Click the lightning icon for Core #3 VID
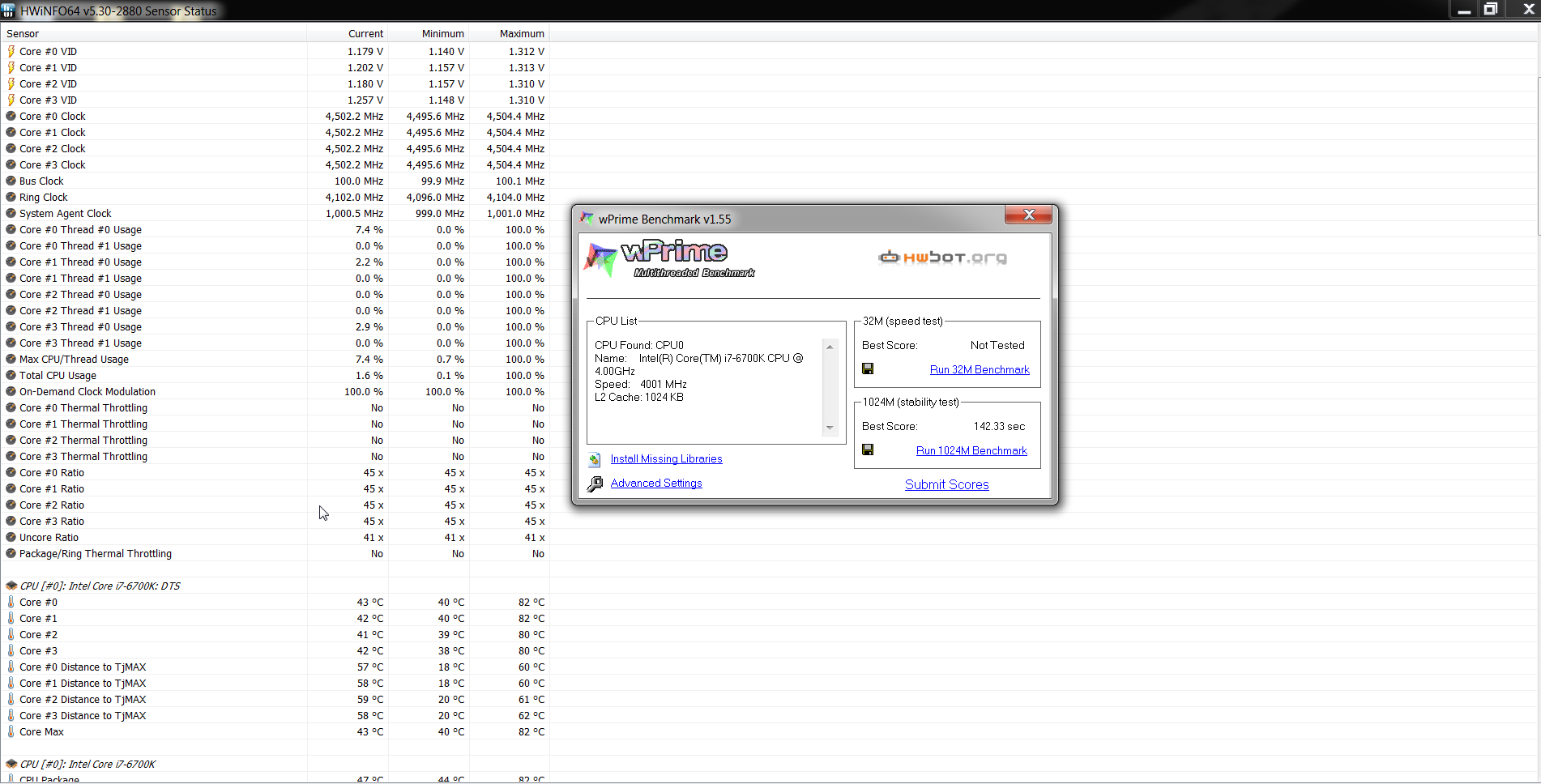The width and height of the screenshot is (1541, 784). (x=11, y=100)
